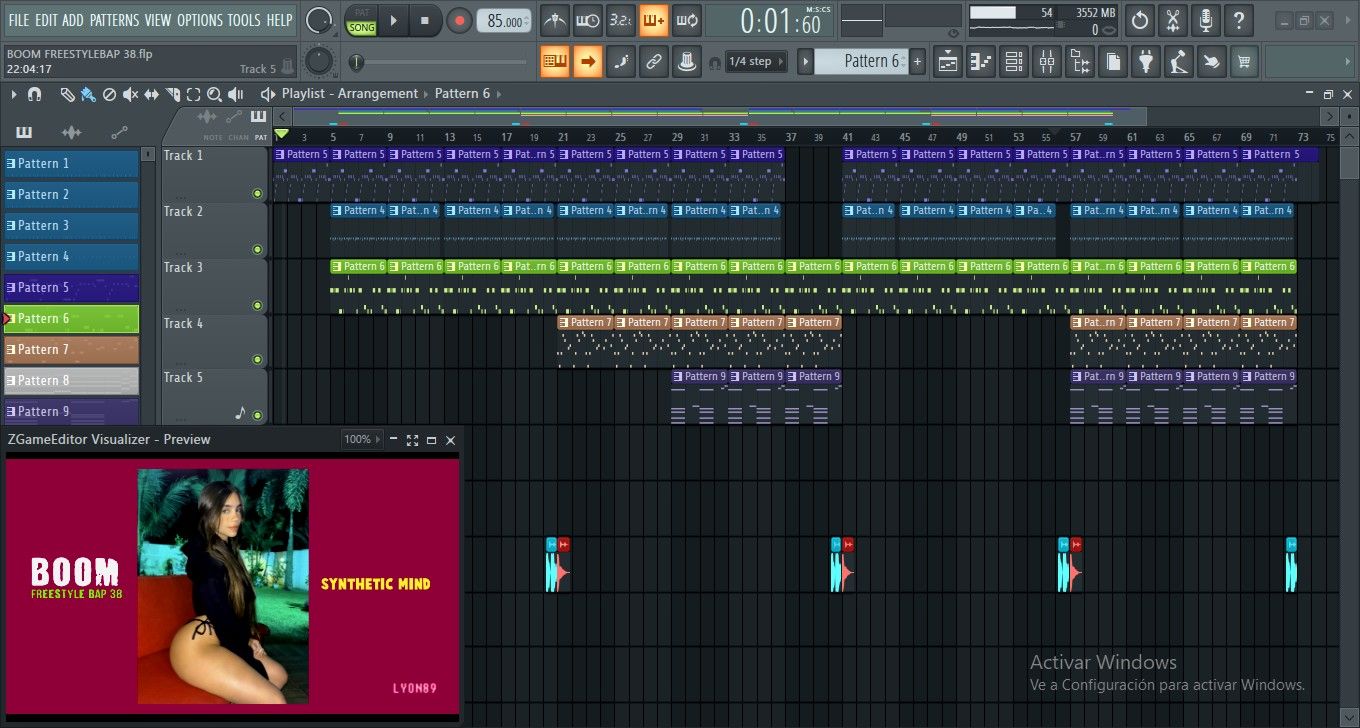Select the Slice tool
This screenshot has width=1360, height=728.
click(x=172, y=94)
